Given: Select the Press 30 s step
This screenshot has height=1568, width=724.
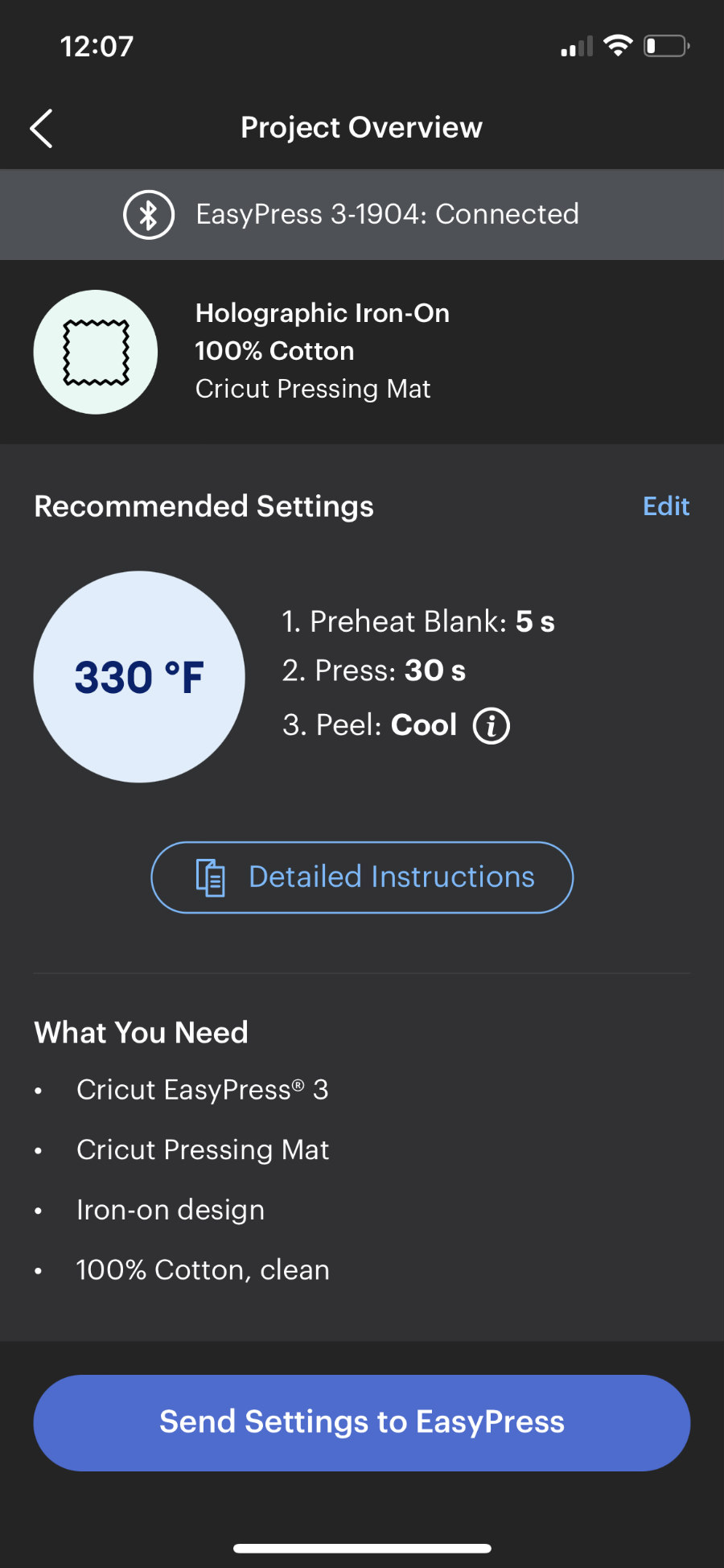Looking at the screenshot, I should click(x=374, y=671).
